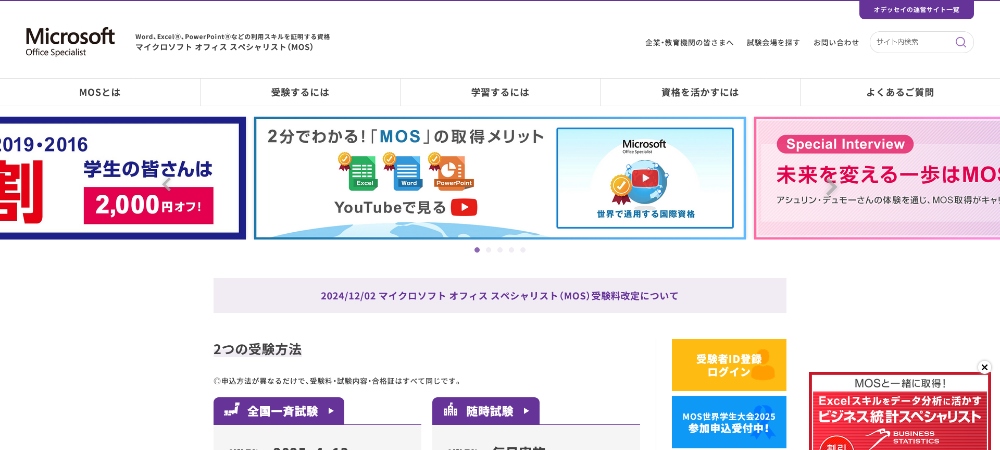This screenshot has height=450, width=1000.
Task: Click MOS世界学生大会2025 参加申込 banner
Action: point(729,422)
